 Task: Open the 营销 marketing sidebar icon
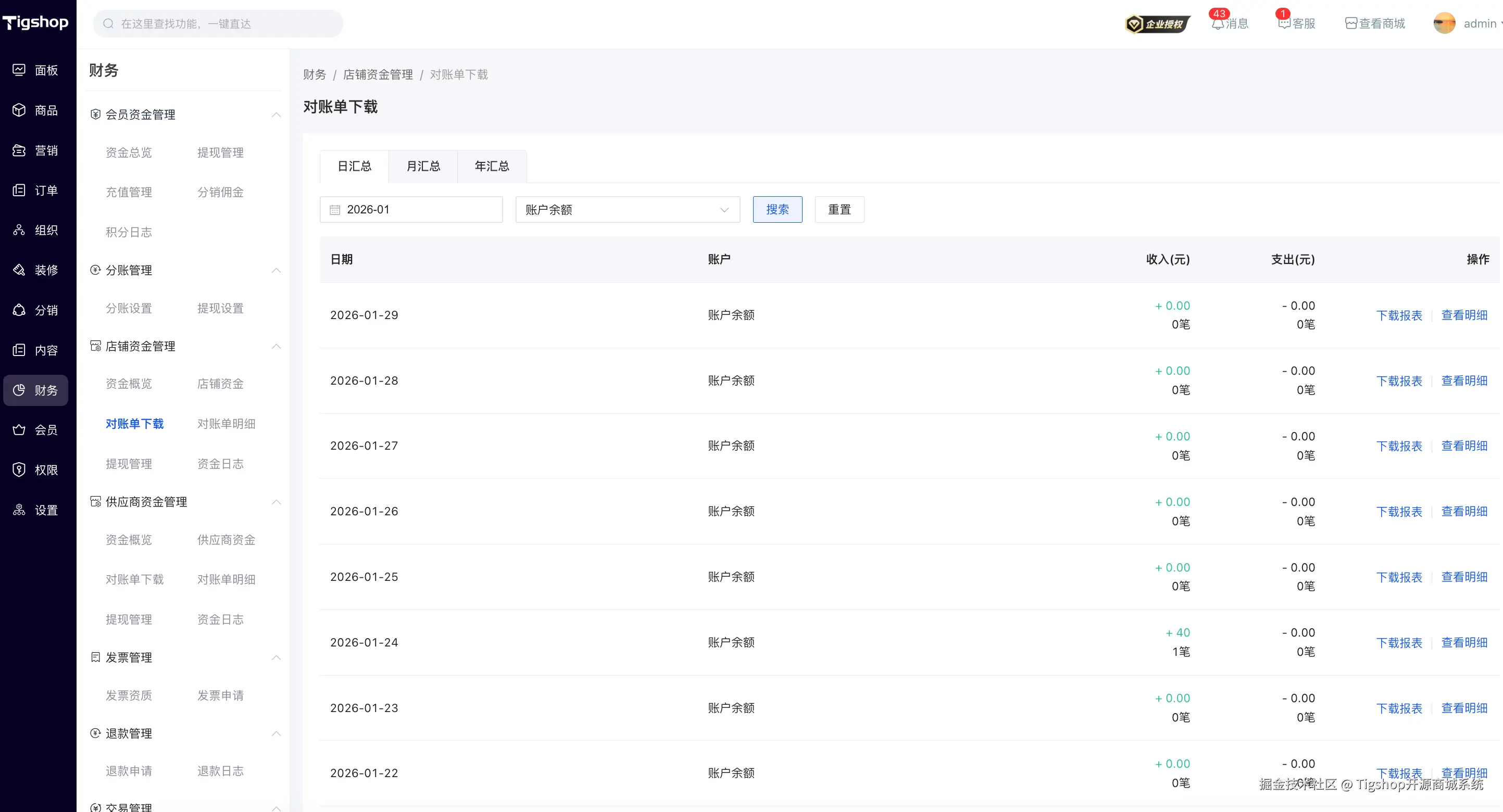tap(19, 150)
